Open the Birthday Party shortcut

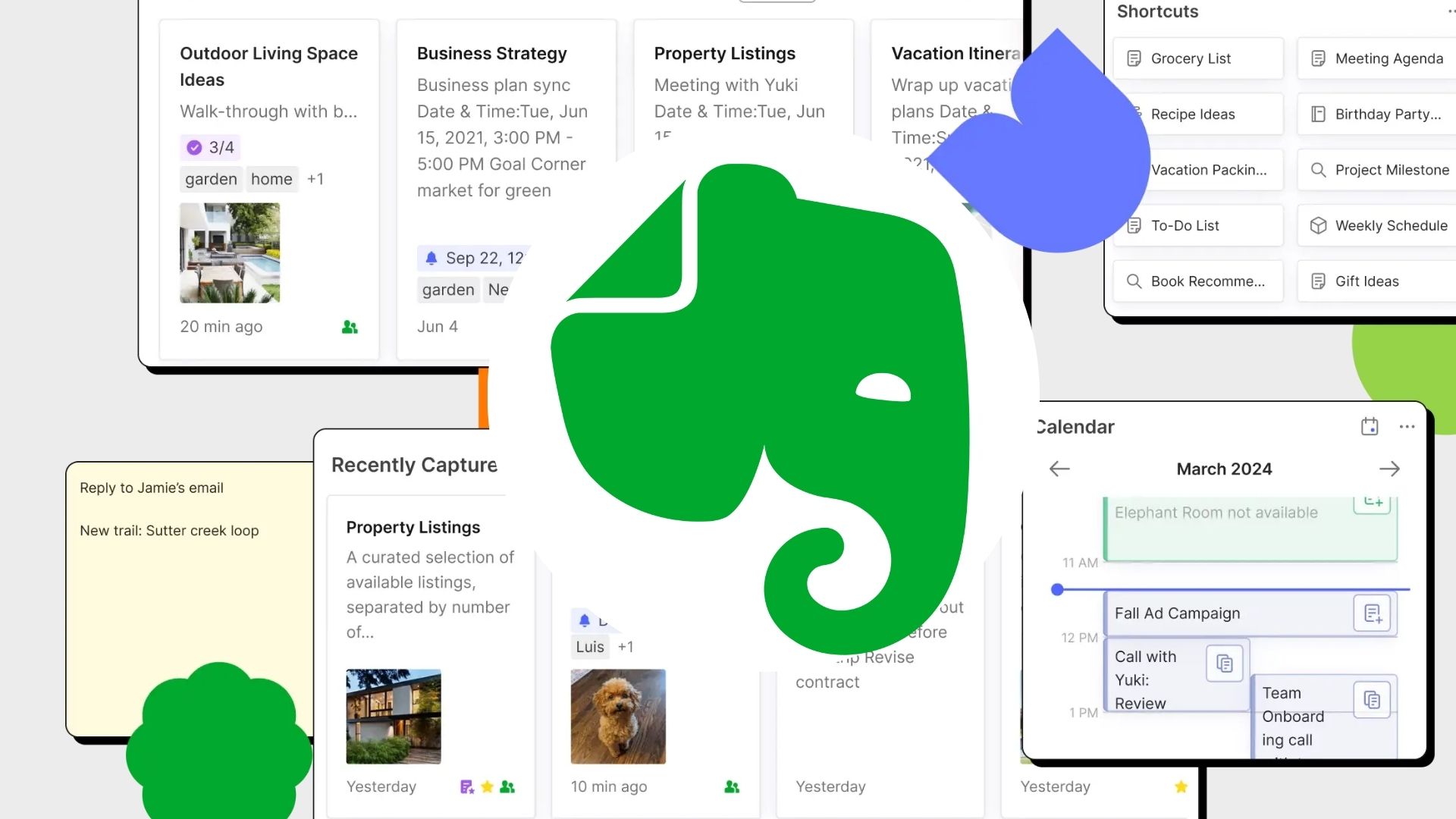(1376, 115)
